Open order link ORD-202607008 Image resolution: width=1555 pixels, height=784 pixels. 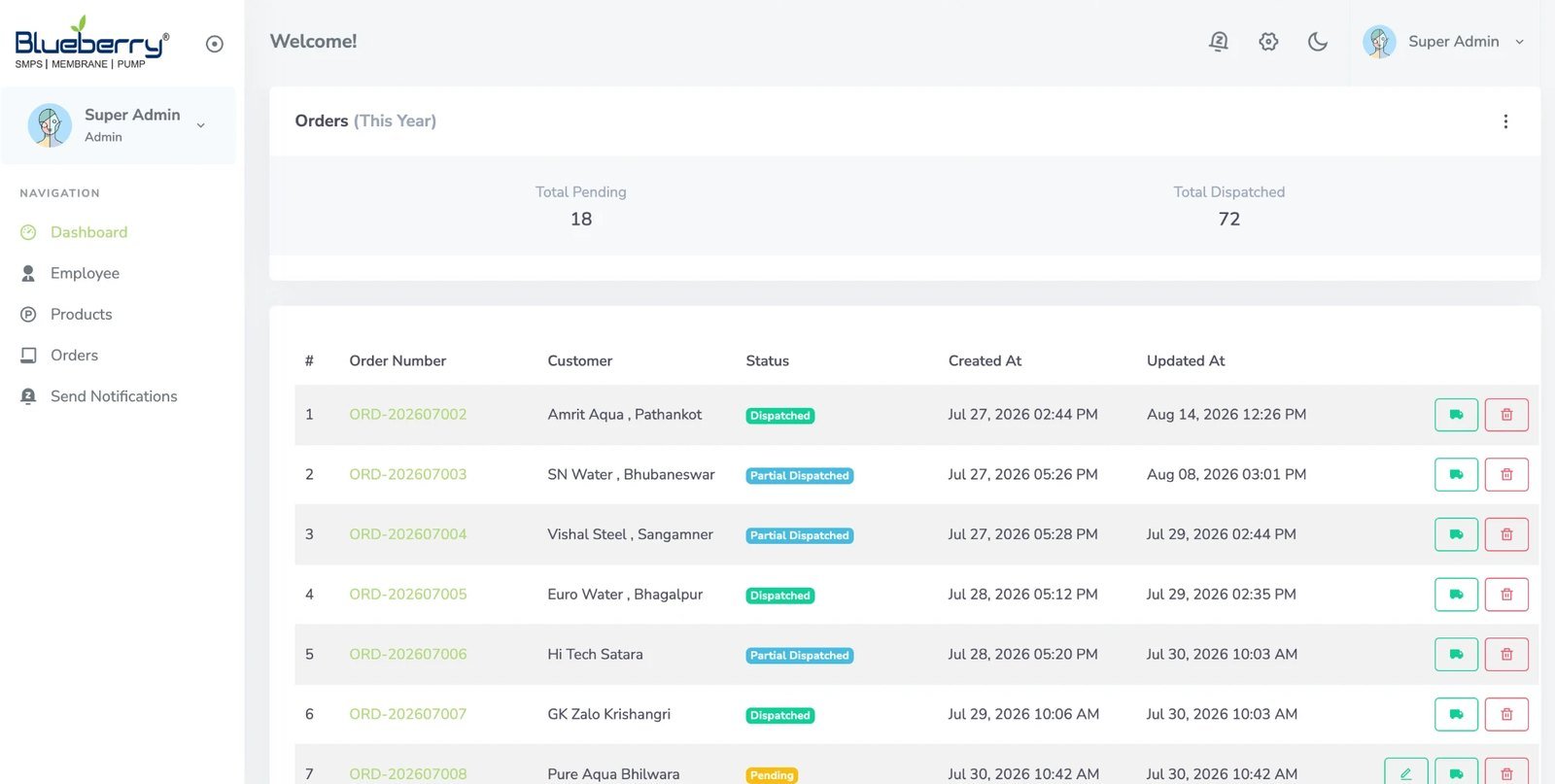click(408, 773)
